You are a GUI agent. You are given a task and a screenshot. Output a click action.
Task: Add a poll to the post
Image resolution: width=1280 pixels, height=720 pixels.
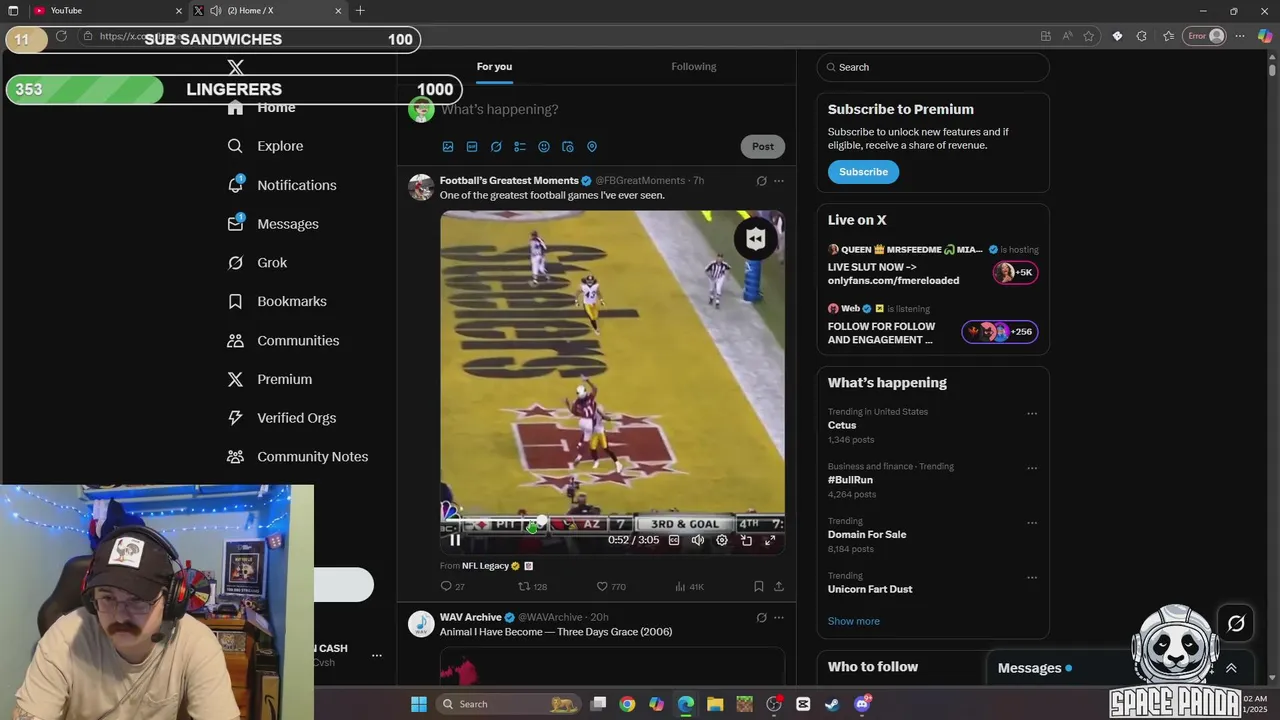520,147
